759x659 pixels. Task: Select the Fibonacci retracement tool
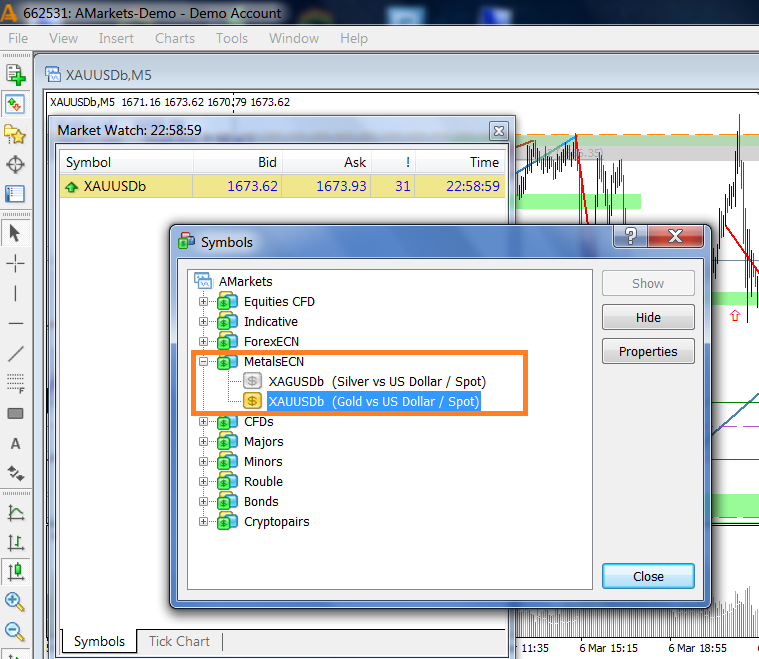[x=15, y=383]
